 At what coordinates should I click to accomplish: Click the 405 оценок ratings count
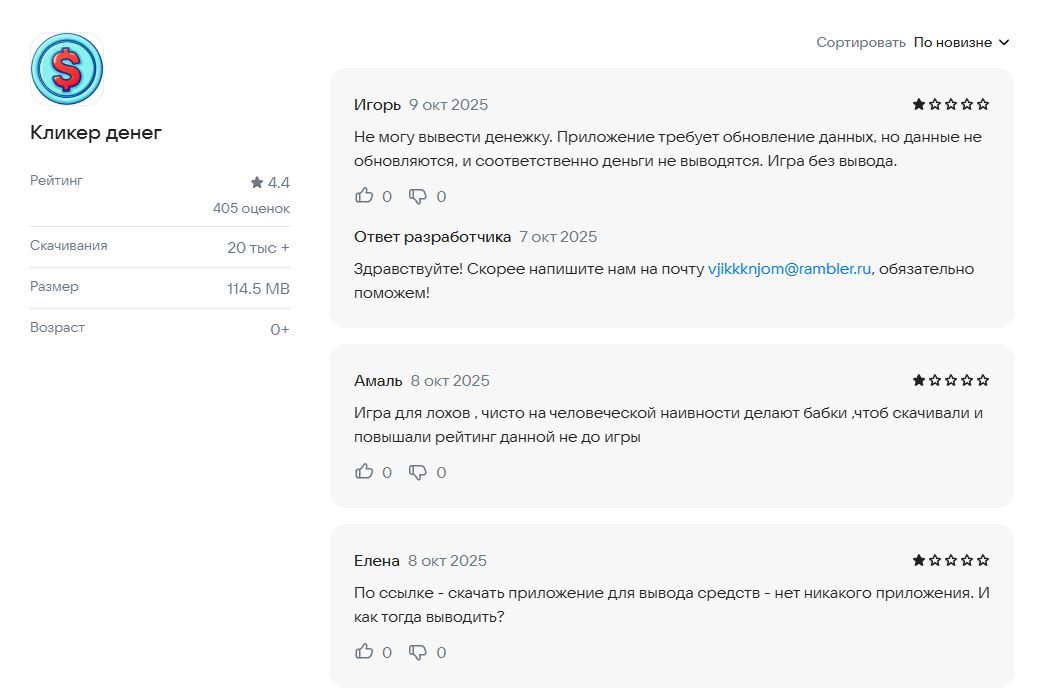click(251, 209)
